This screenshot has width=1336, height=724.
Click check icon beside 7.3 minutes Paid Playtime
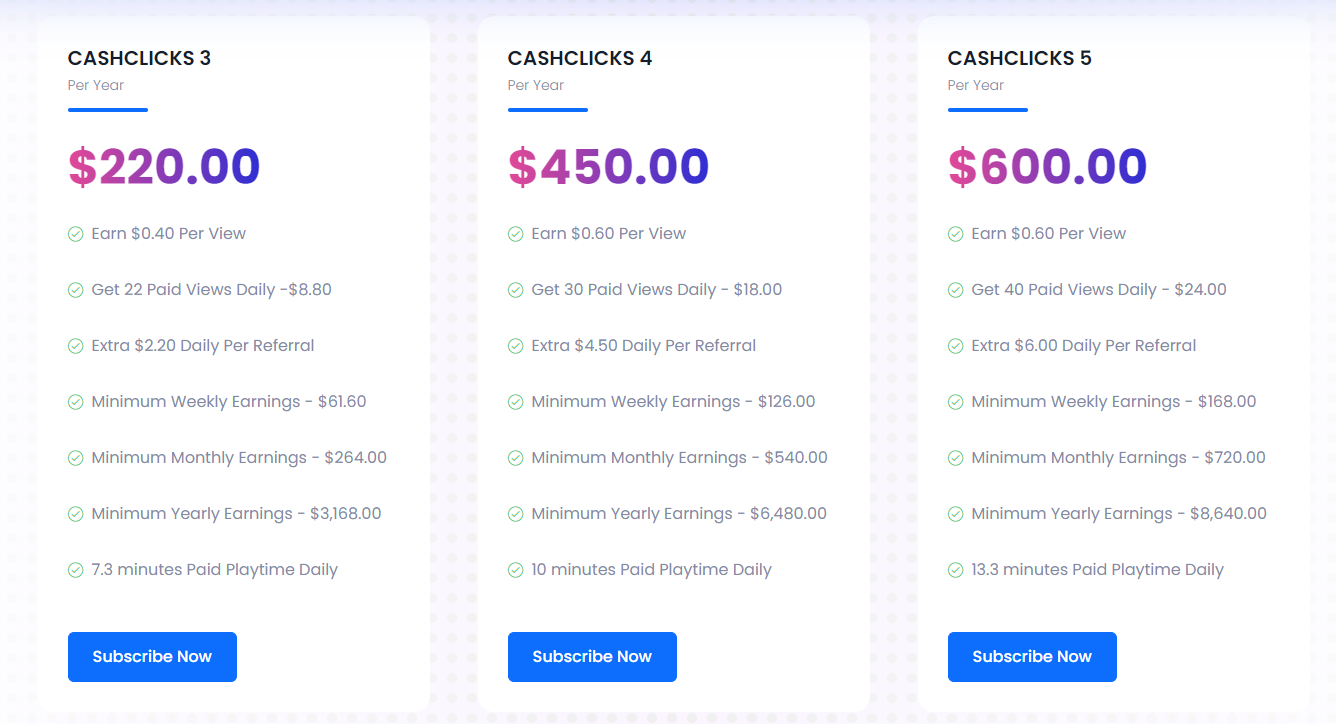pos(75,570)
